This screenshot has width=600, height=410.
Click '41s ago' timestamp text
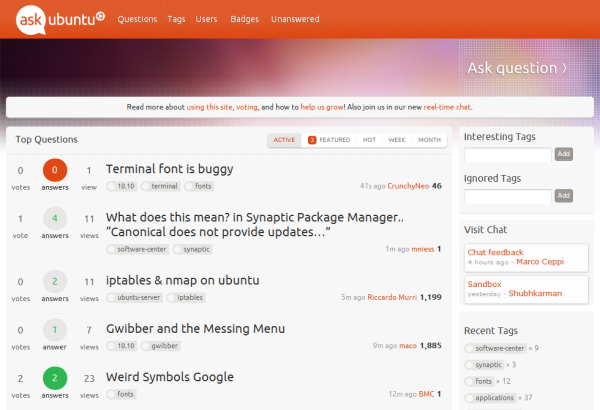pos(372,186)
